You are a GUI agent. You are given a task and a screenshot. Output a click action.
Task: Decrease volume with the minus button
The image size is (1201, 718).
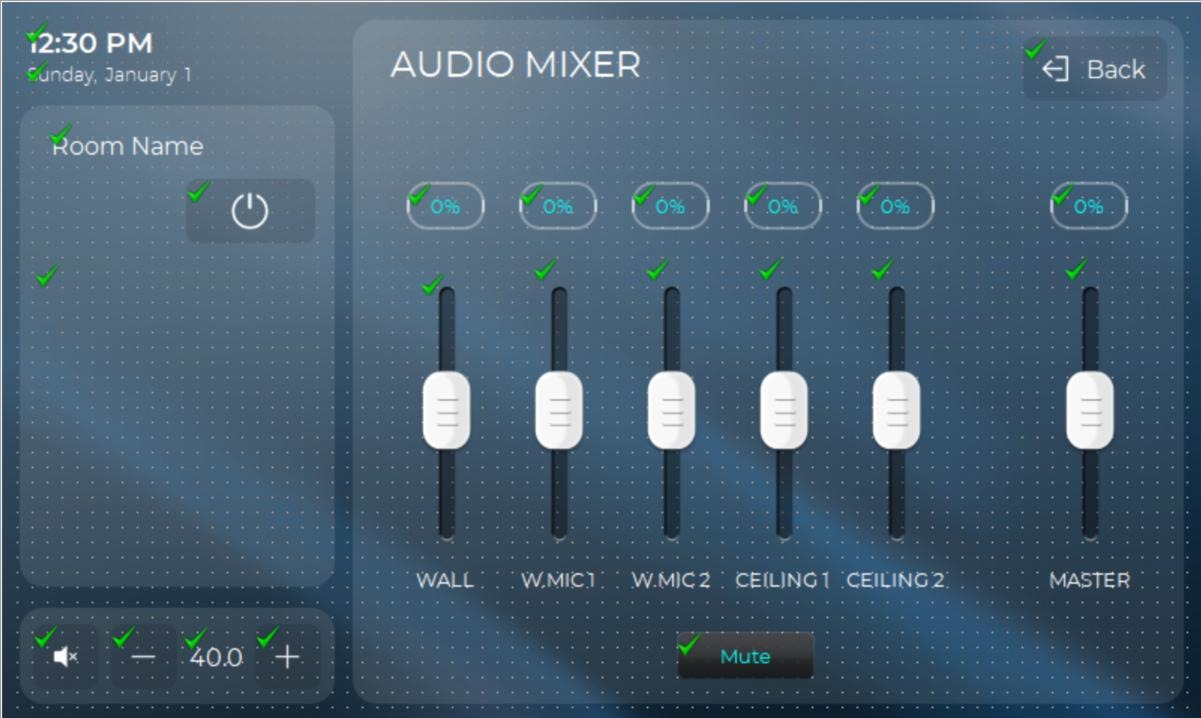(144, 657)
